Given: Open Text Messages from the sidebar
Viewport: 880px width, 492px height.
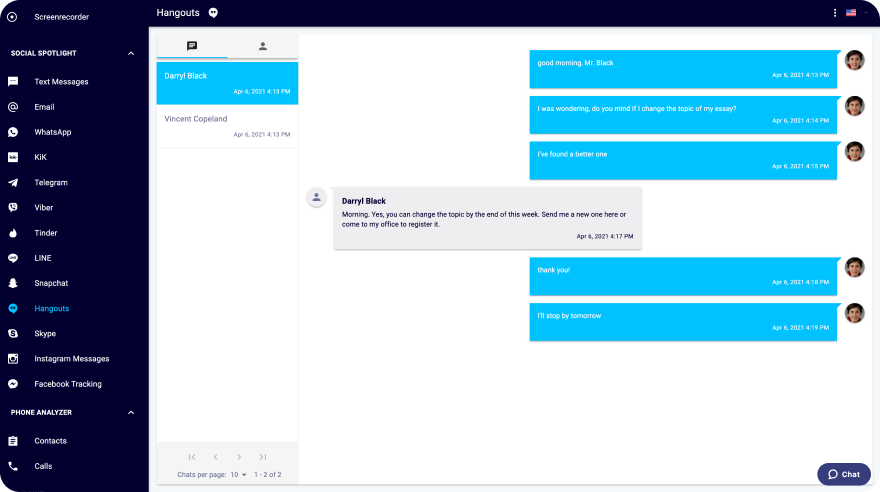Looking at the screenshot, I should tap(61, 81).
